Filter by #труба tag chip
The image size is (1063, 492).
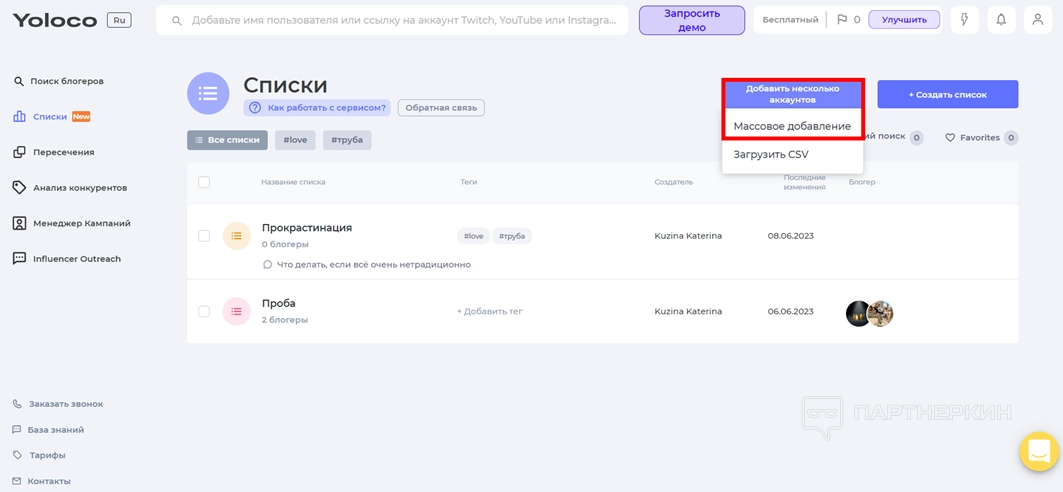[346, 140]
